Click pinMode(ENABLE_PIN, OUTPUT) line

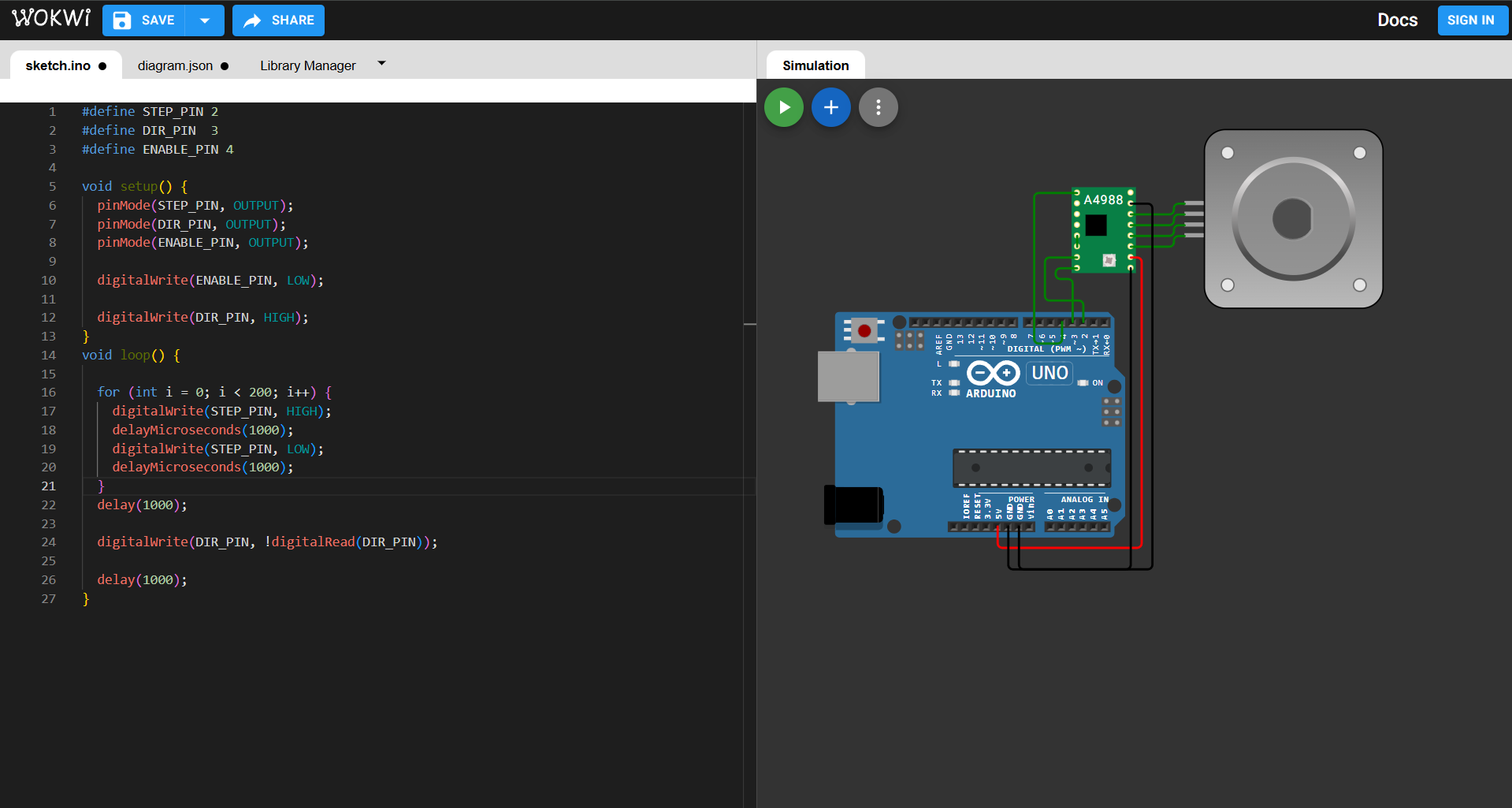point(202,243)
